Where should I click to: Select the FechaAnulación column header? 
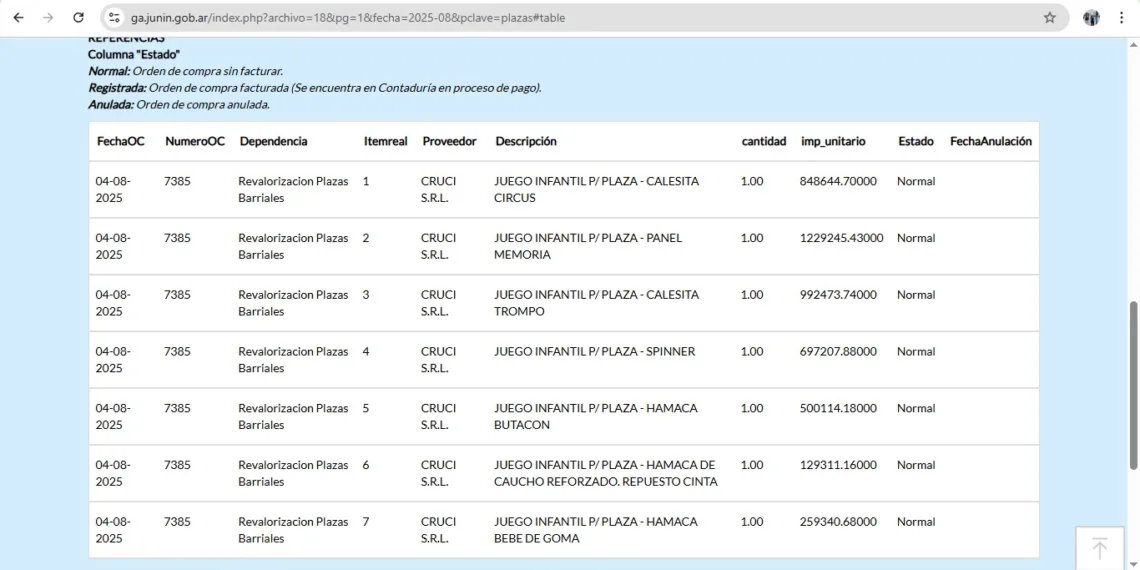(990, 141)
